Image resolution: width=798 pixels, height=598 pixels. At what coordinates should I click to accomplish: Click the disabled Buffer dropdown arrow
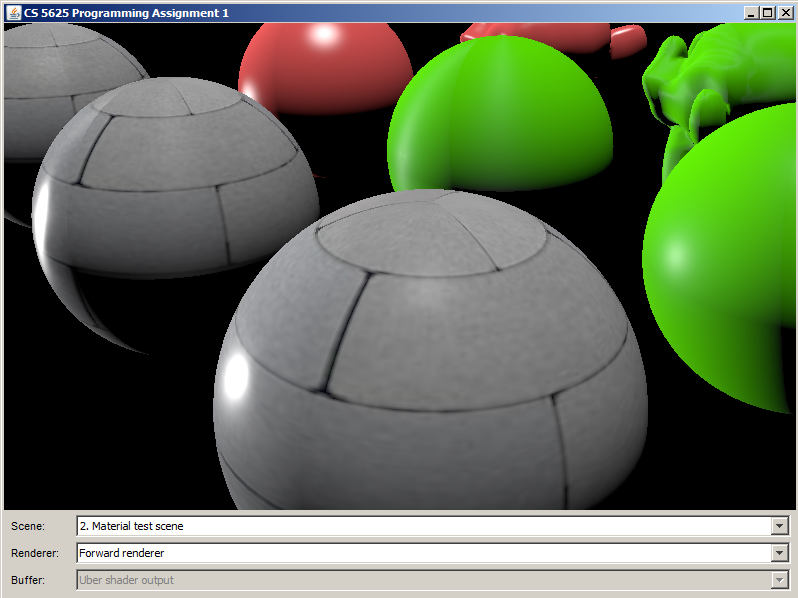[x=780, y=580]
